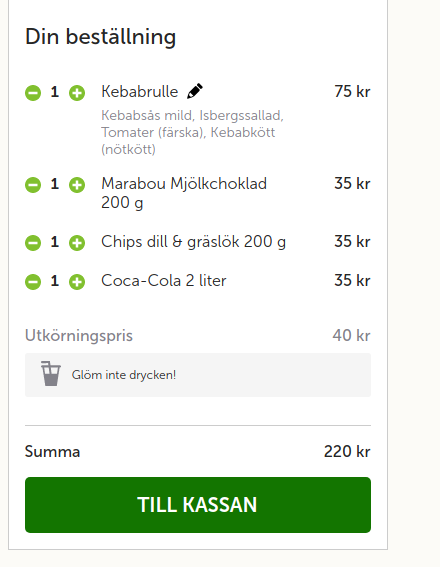Click the Din beställning heading
Image resolution: width=440 pixels, height=567 pixels.
point(101,37)
